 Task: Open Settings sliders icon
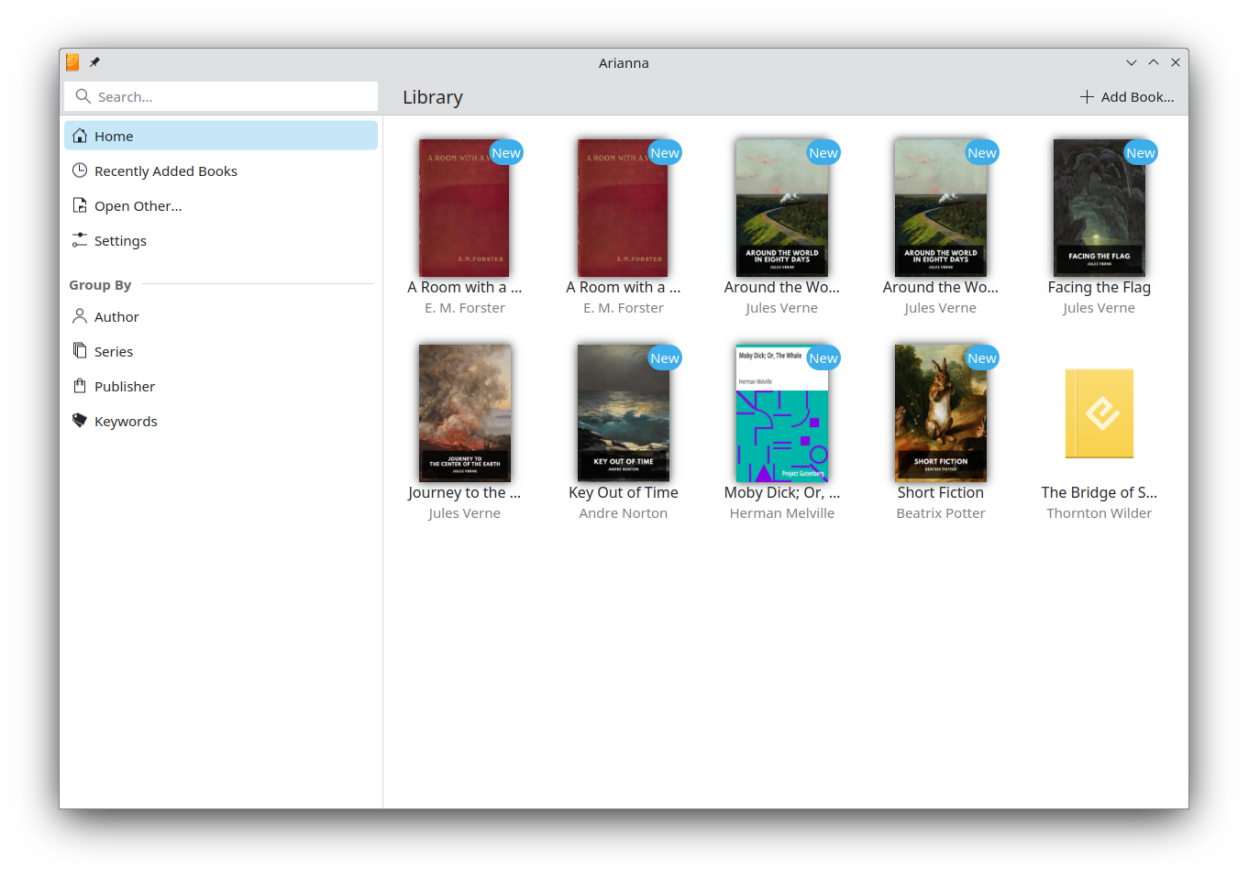click(80, 241)
